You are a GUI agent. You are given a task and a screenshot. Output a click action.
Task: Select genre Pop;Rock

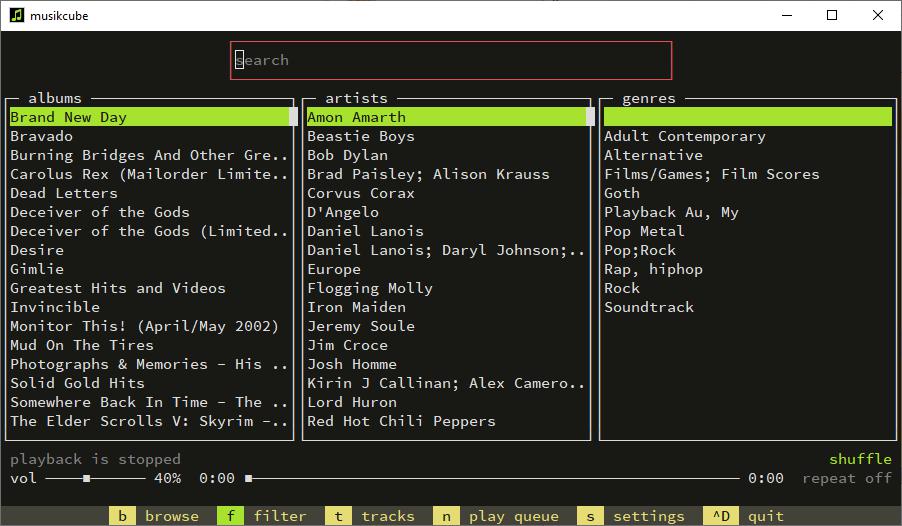point(748,250)
